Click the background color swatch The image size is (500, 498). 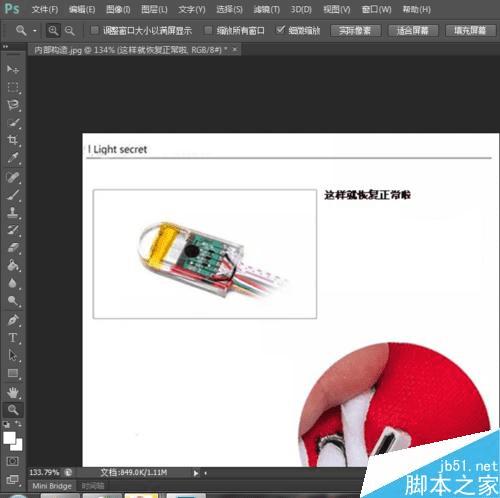[19, 447]
